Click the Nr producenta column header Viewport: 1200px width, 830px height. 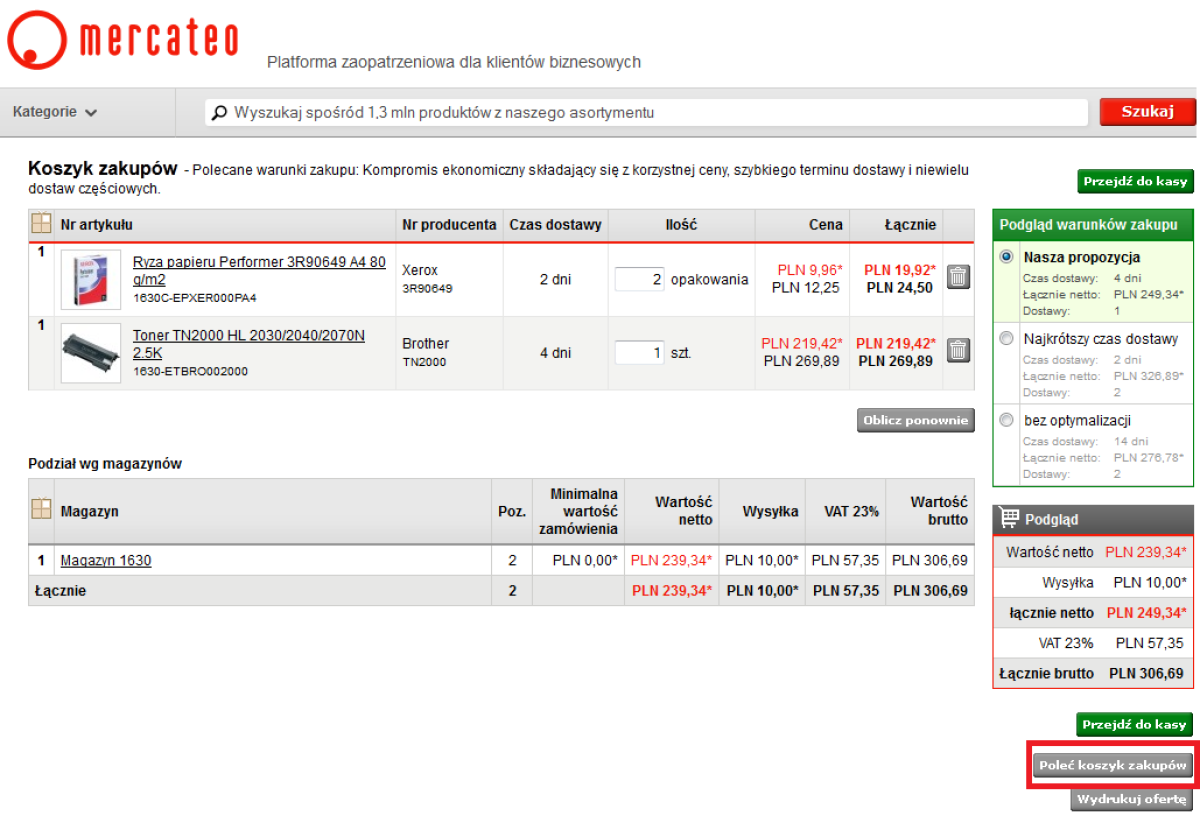pyautogui.click(x=449, y=224)
